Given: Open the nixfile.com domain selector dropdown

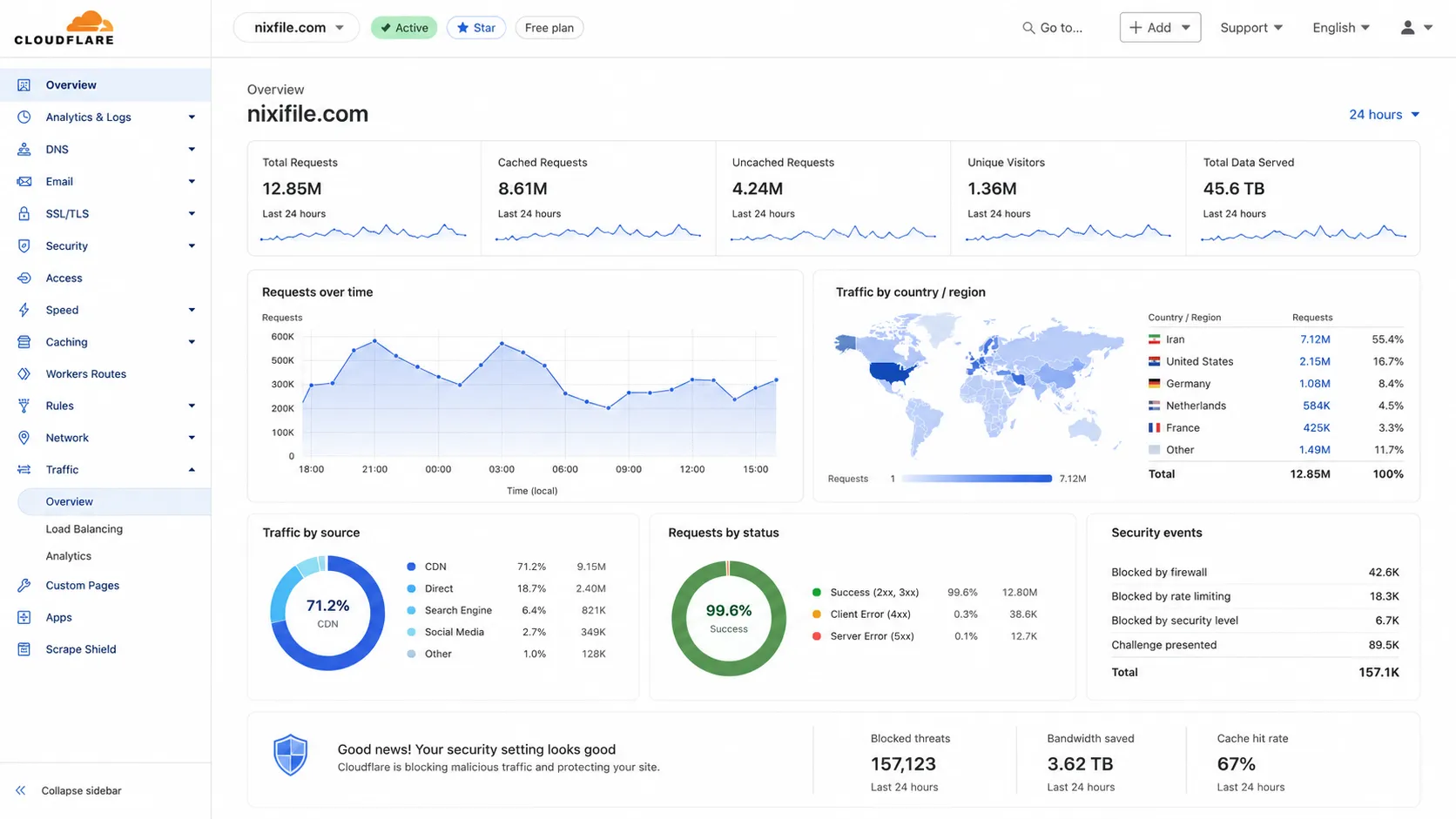Looking at the screenshot, I should (x=296, y=28).
